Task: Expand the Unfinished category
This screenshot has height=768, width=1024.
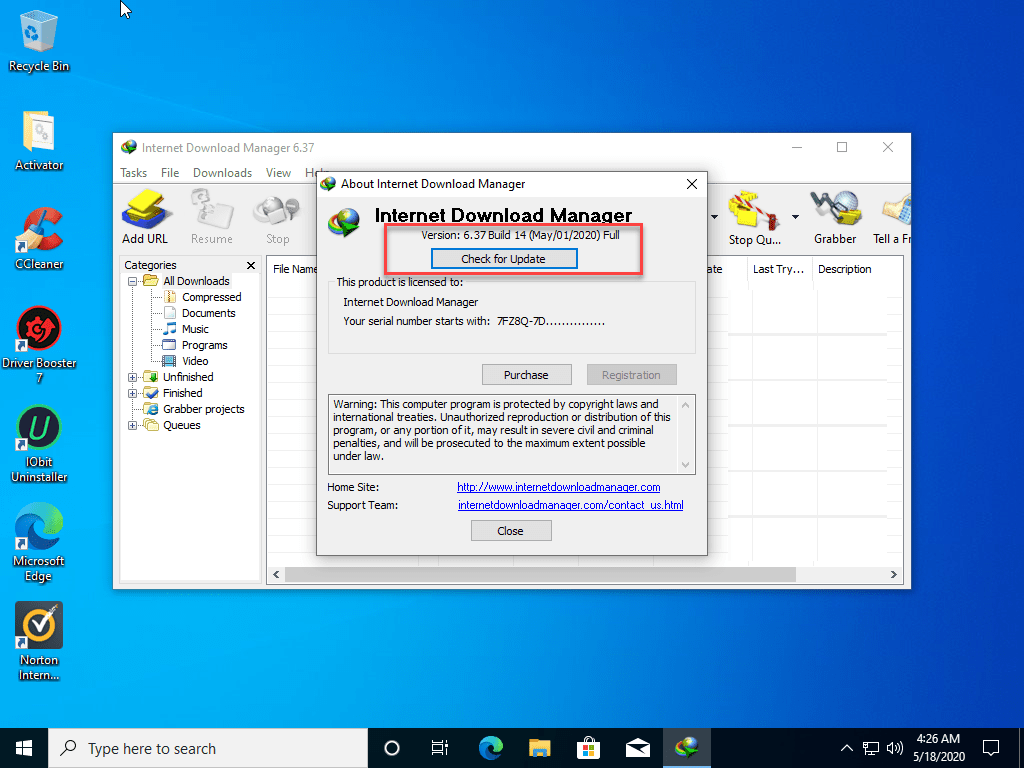Action: pyautogui.click(x=133, y=377)
